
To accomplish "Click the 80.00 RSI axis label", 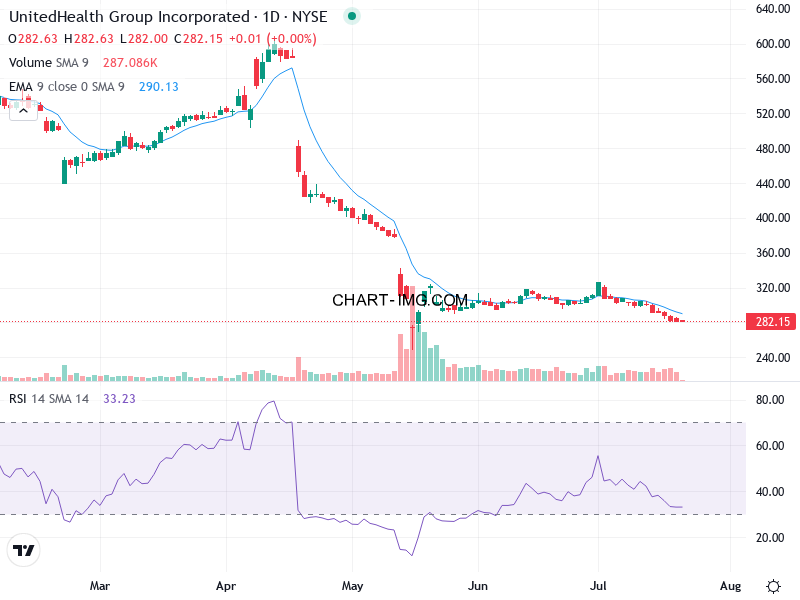I will (770, 399).
